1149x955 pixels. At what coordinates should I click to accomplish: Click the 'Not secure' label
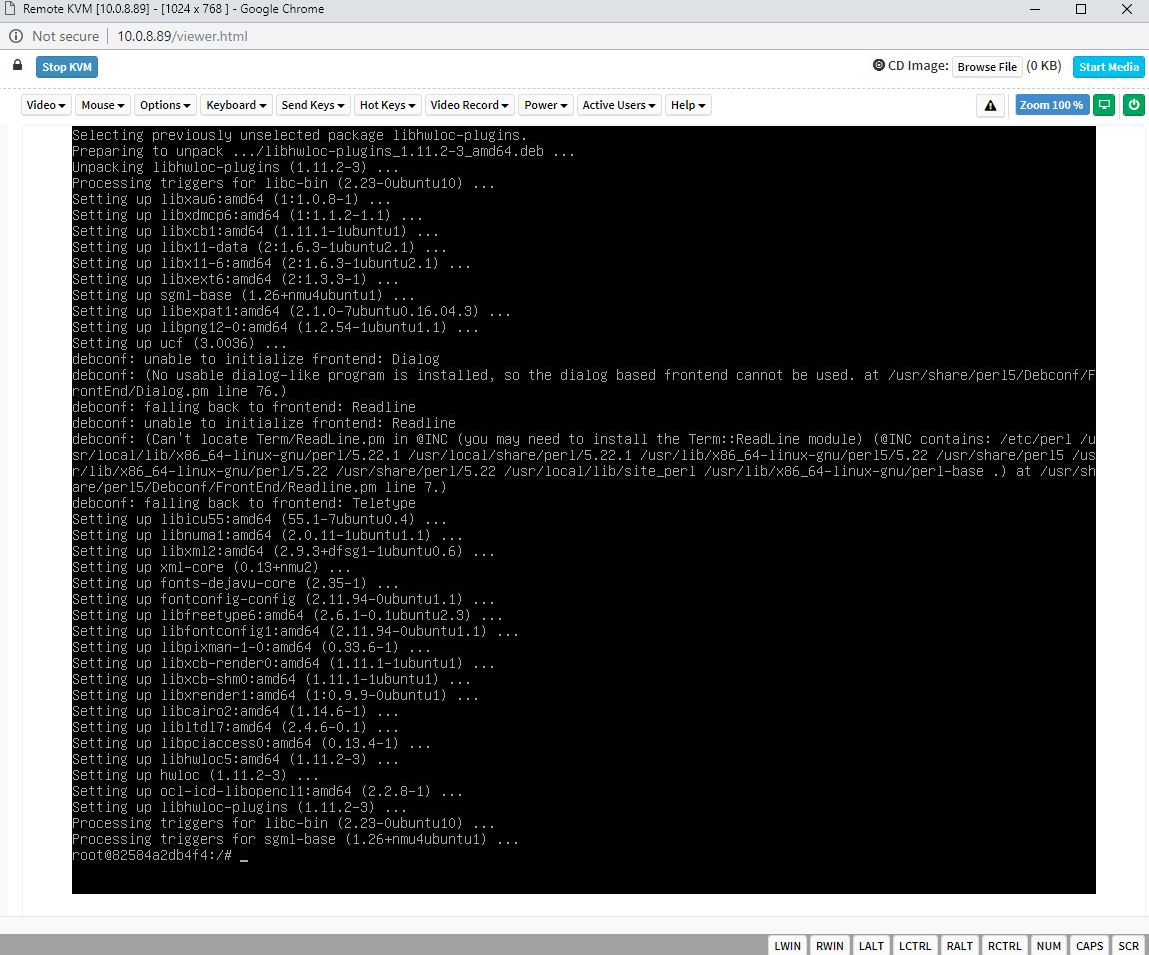tap(65, 36)
